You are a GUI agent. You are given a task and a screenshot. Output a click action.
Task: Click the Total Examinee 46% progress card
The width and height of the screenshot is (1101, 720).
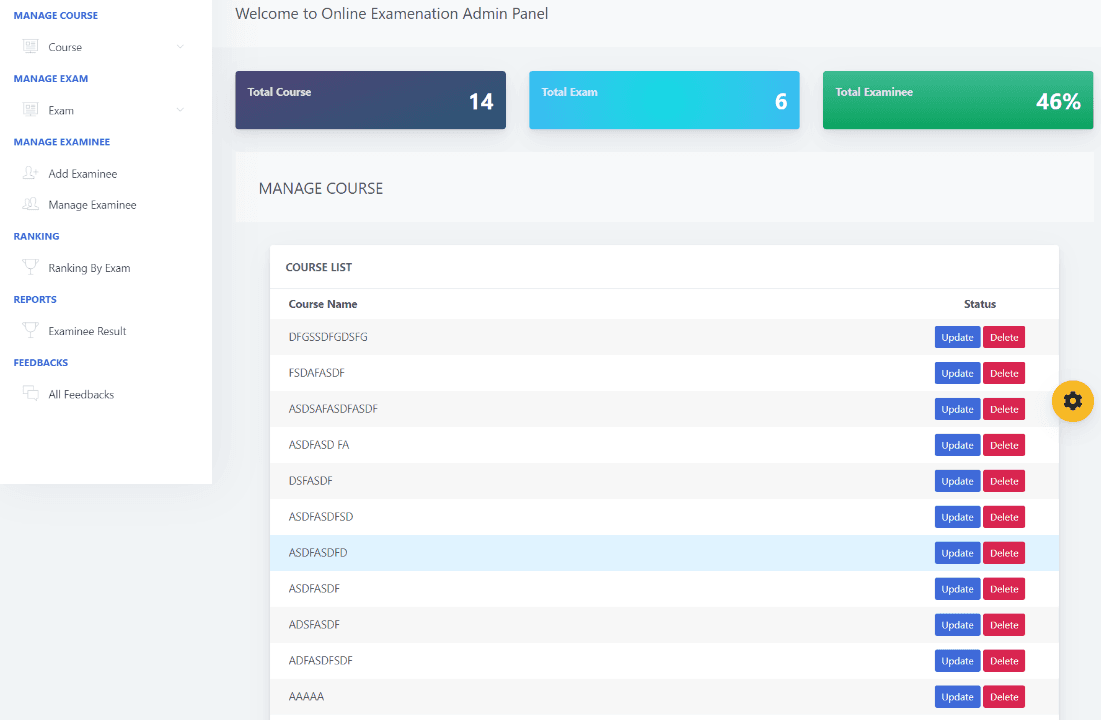(957, 100)
